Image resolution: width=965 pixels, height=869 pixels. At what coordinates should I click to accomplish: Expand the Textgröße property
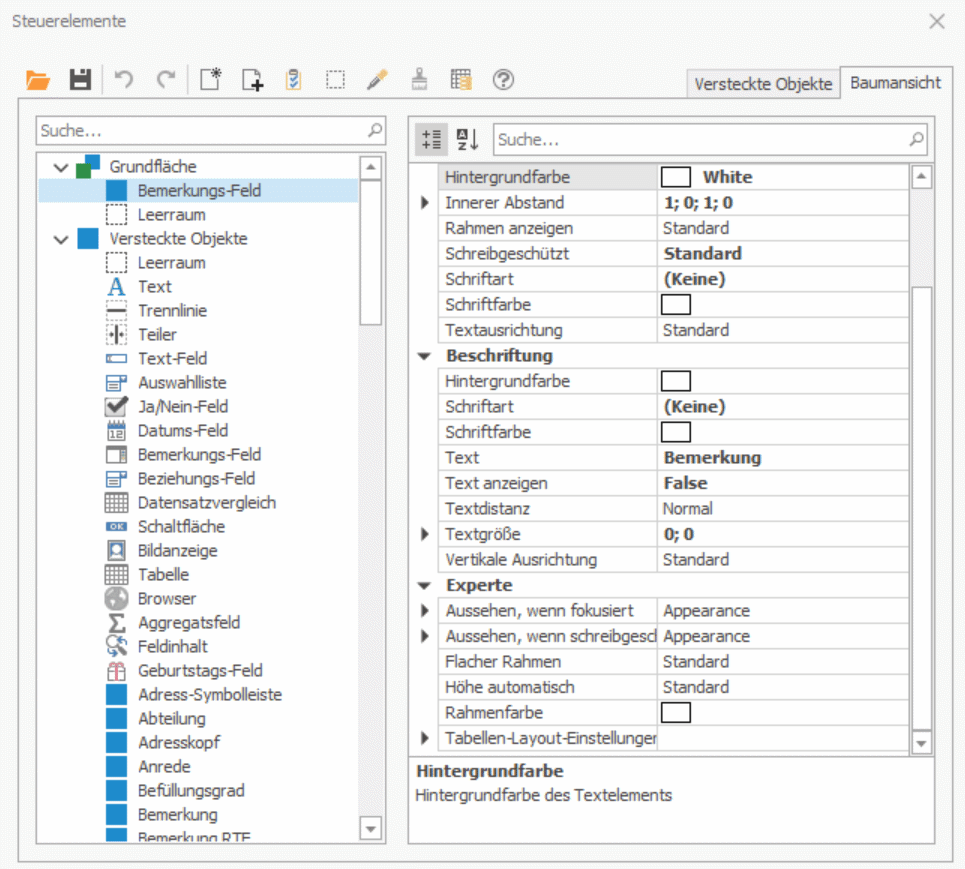pos(425,534)
